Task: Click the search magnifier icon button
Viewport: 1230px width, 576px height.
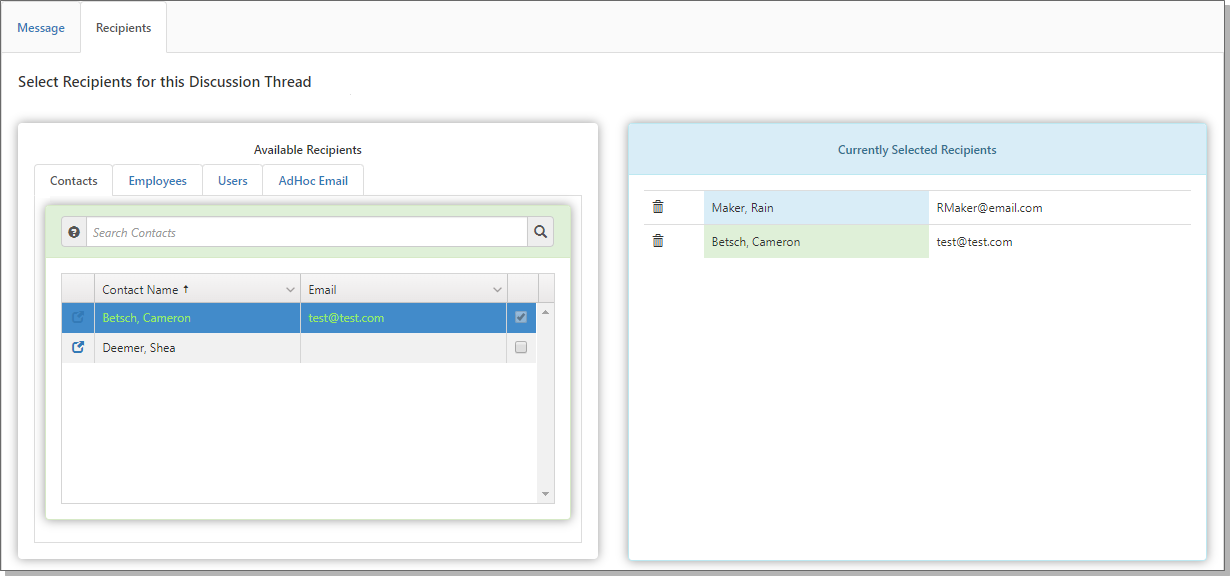Action: (541, 232)
